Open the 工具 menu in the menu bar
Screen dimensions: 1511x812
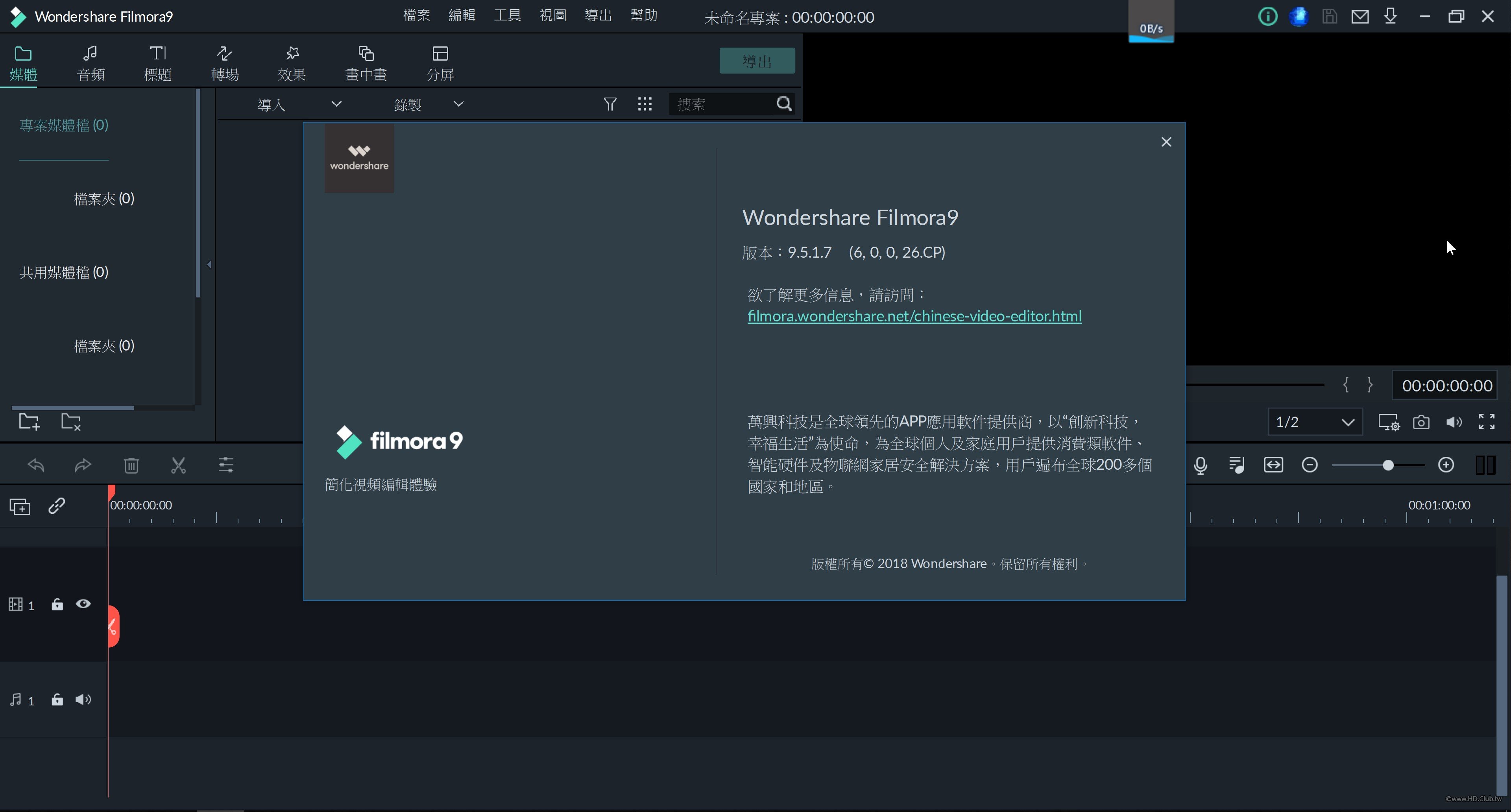pos(507,16)
